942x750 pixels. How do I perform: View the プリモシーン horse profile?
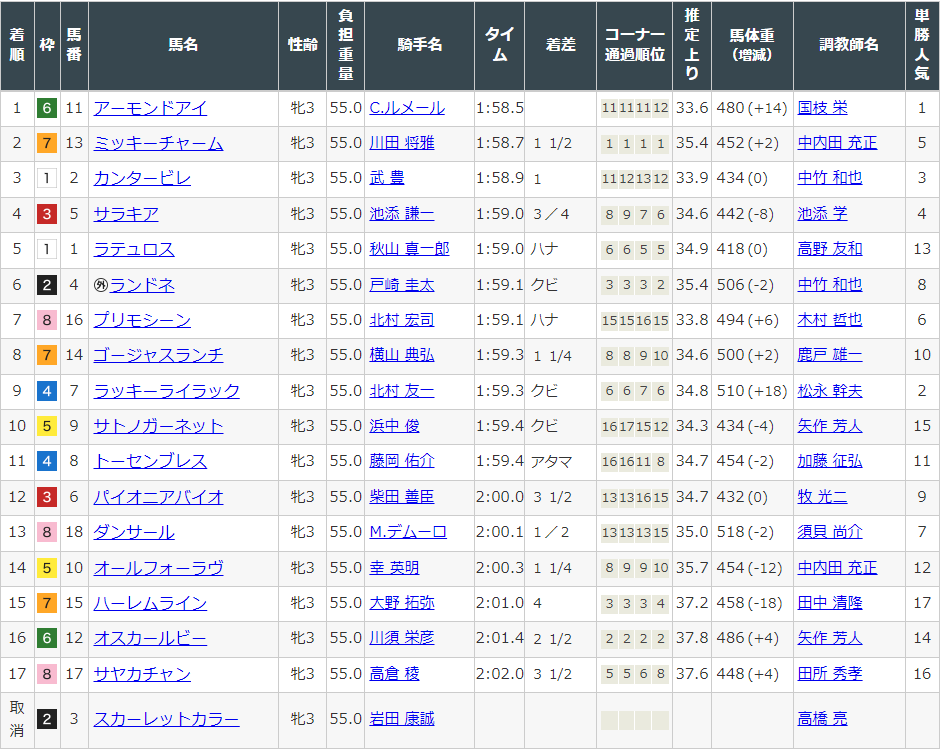[x=142, y=320]
